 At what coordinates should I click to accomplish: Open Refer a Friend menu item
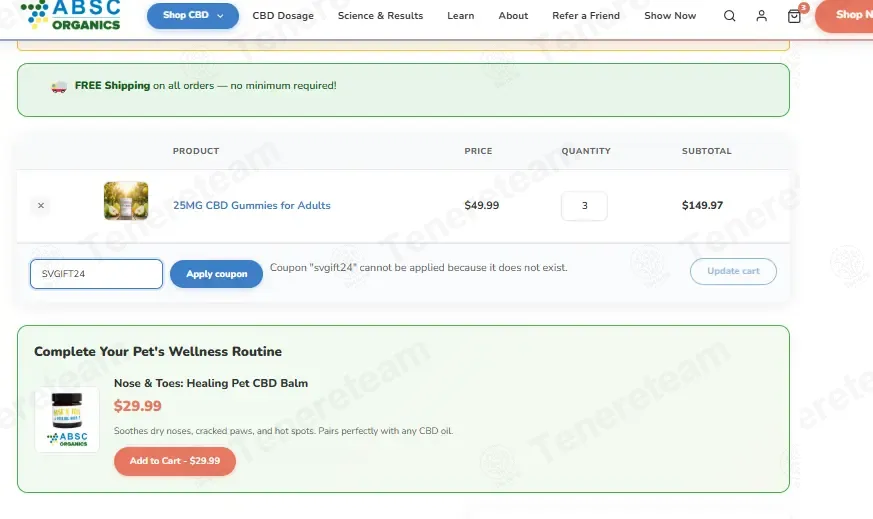[586, 16]
